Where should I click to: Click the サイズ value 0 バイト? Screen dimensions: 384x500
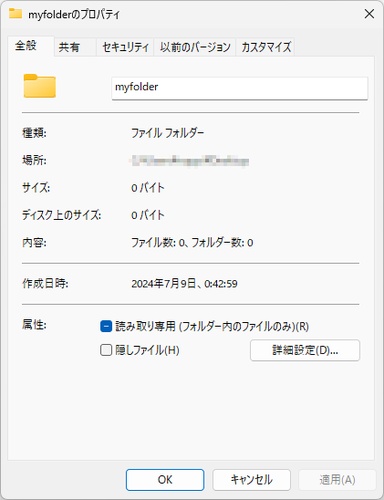(148, 188)
